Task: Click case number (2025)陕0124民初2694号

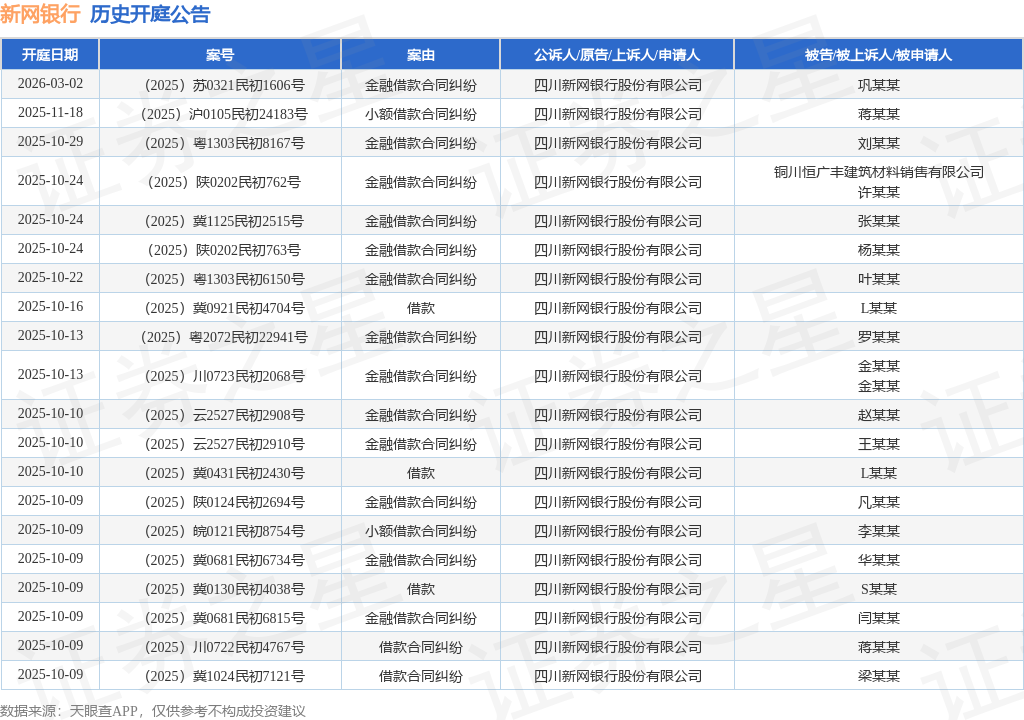Action: click(224, 502)
